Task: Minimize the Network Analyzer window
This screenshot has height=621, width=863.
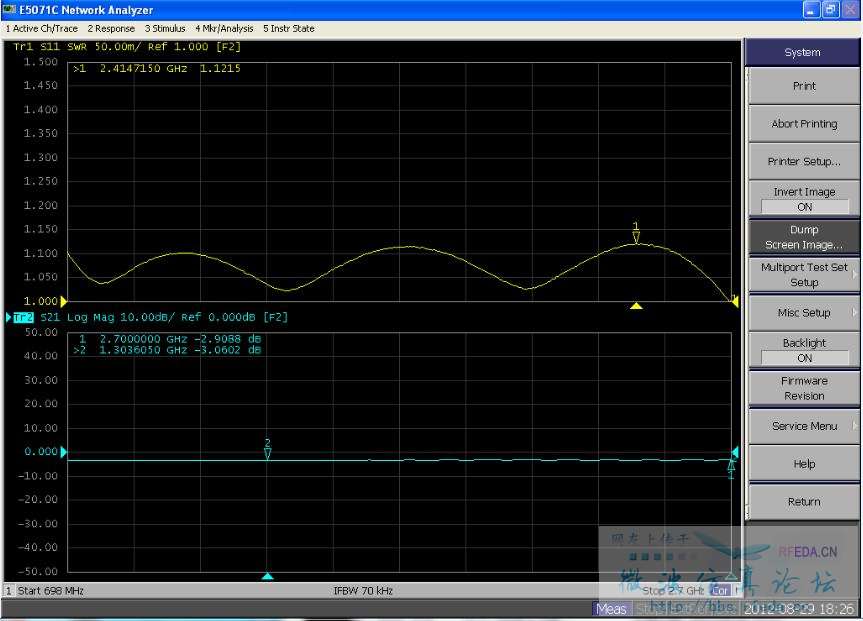Action: tap(811, 10)
